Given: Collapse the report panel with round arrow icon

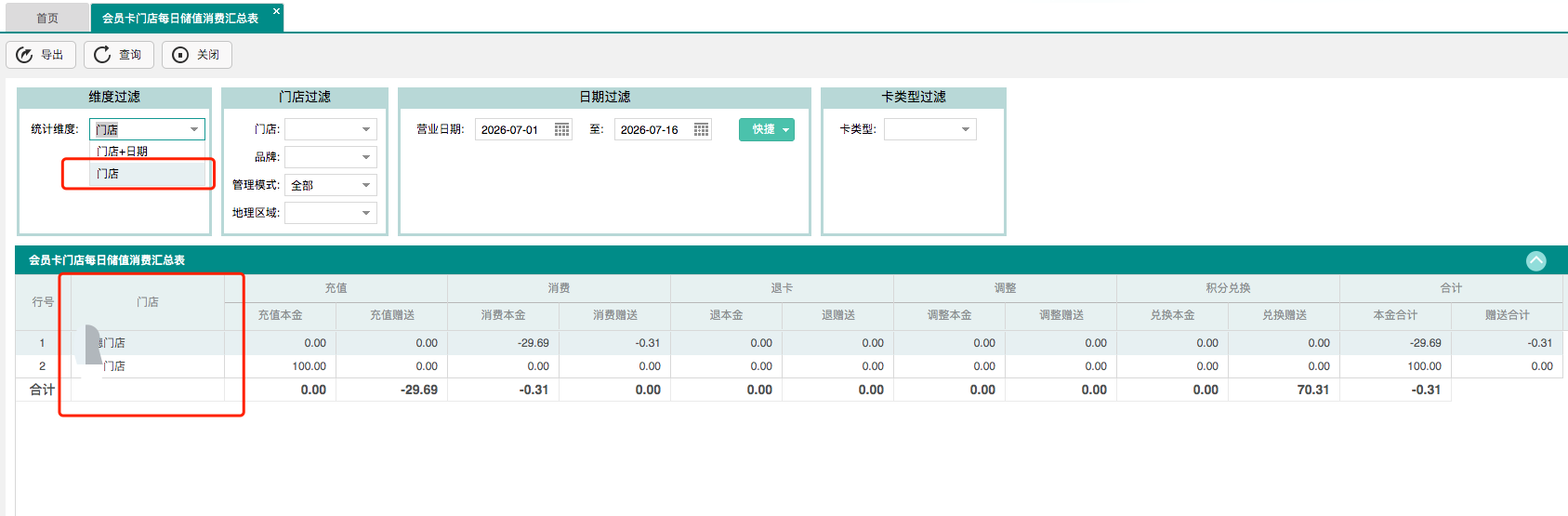Looking at the screenshot, I should point(1536,261).
